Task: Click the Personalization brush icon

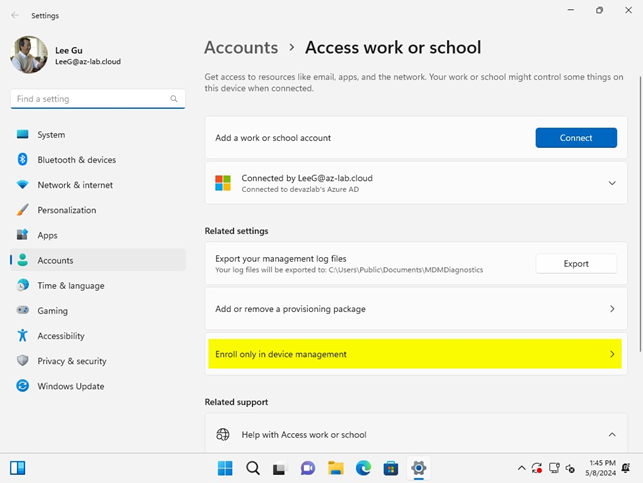Action: (x=23, y=210)
